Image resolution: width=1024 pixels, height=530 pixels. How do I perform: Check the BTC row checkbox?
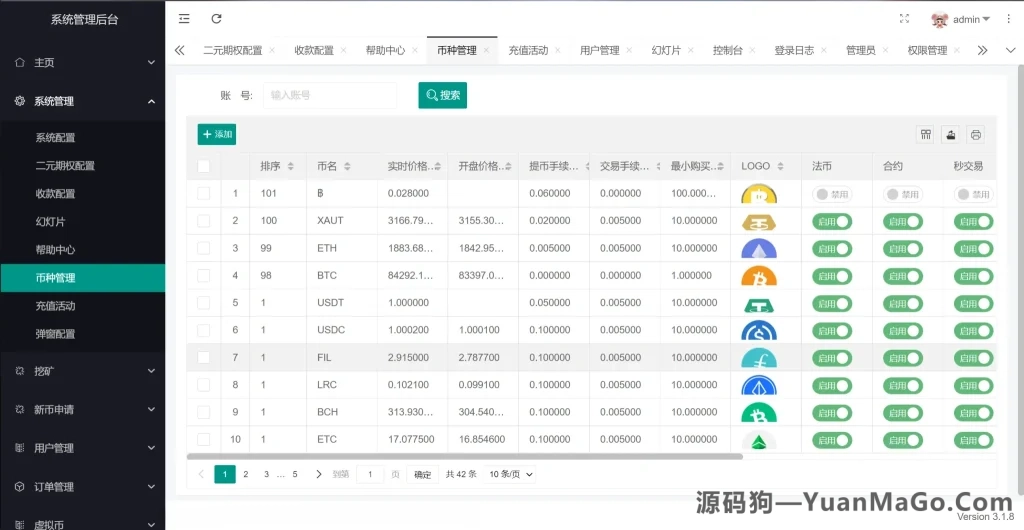click(x=204, y=275)
